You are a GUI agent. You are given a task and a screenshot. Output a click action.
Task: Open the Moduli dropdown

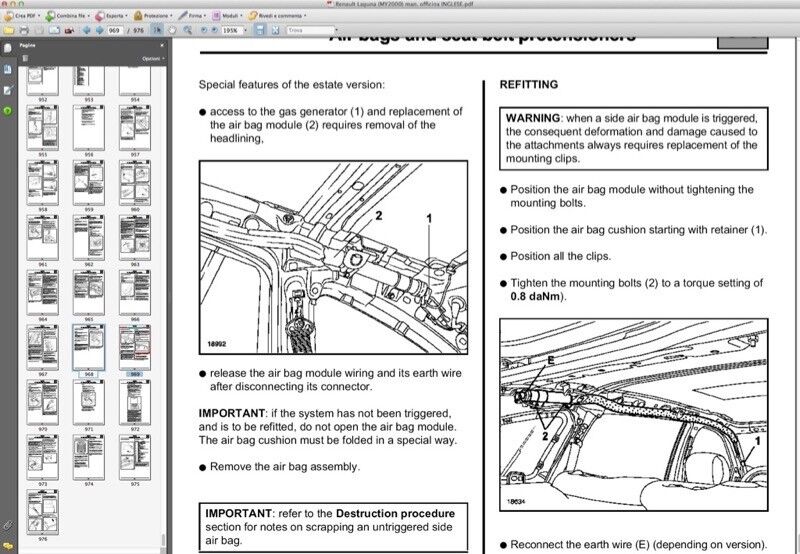click(227, 16)
